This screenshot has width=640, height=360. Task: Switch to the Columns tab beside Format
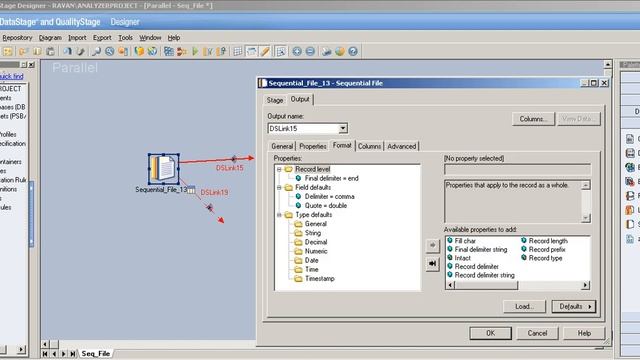pos(369,146)
